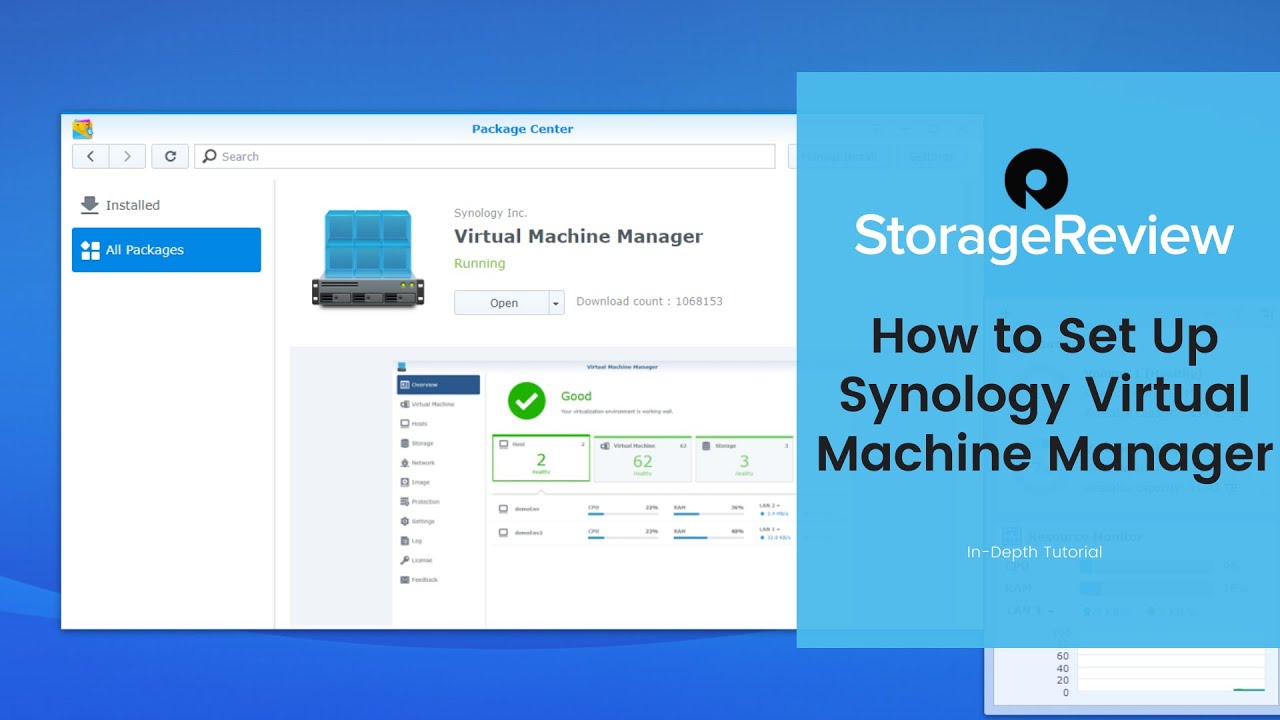
Task: Focus the Package Center search field
Action: click(484, 156)
